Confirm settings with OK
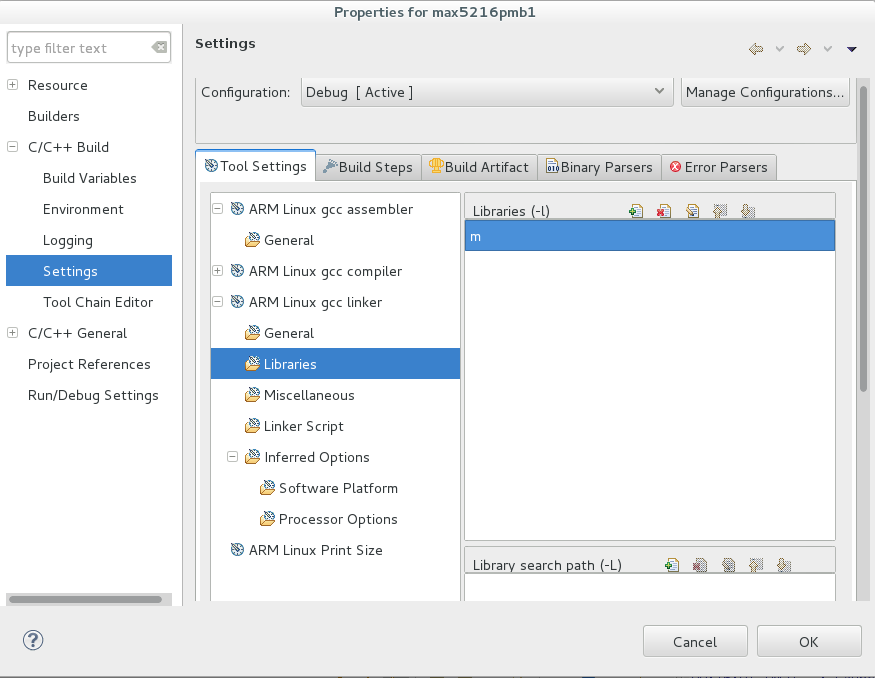This screenshot has height=678, width=875. (808, 640)
